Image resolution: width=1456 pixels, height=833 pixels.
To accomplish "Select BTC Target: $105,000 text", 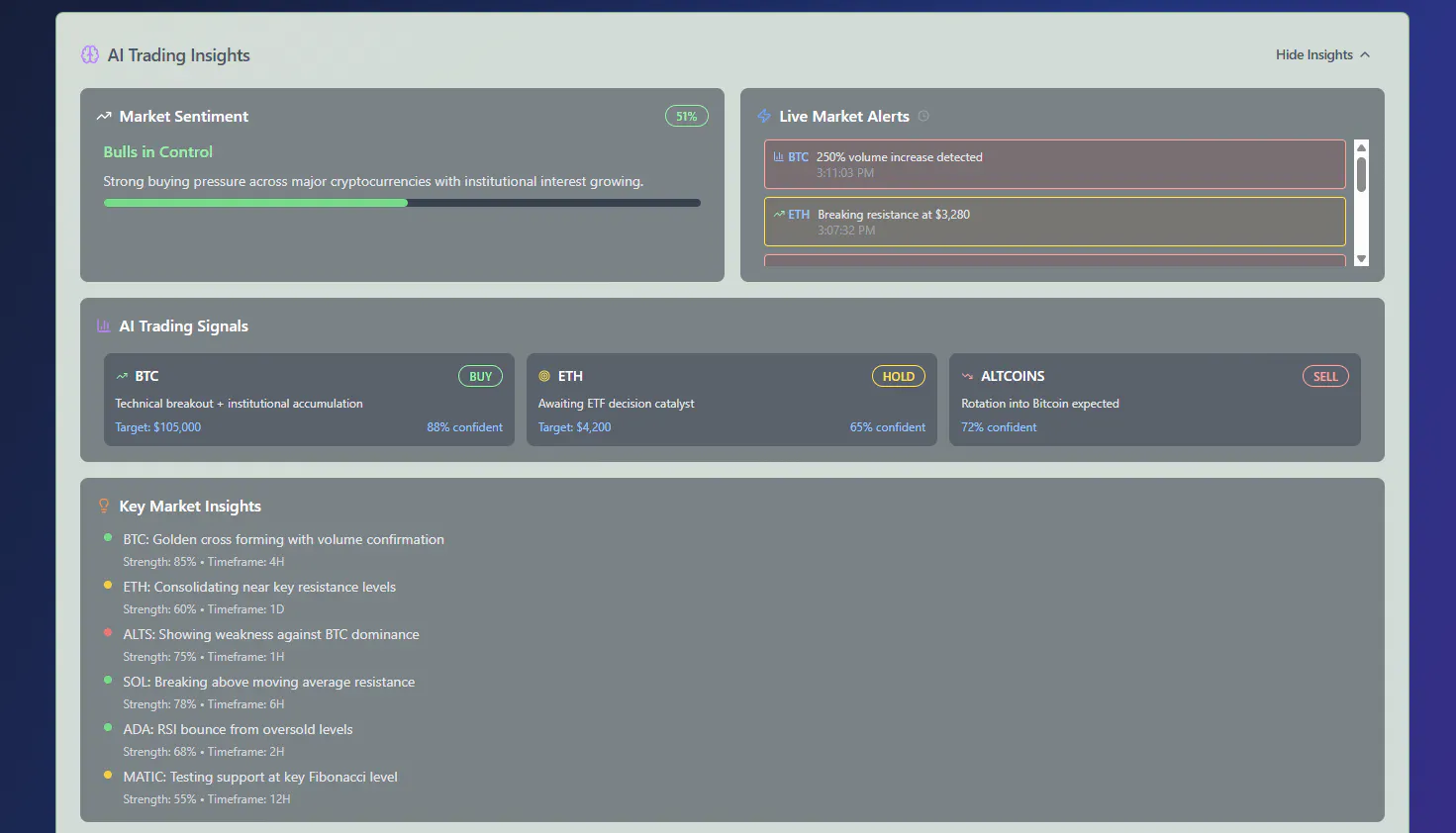I will pos(157,427).
